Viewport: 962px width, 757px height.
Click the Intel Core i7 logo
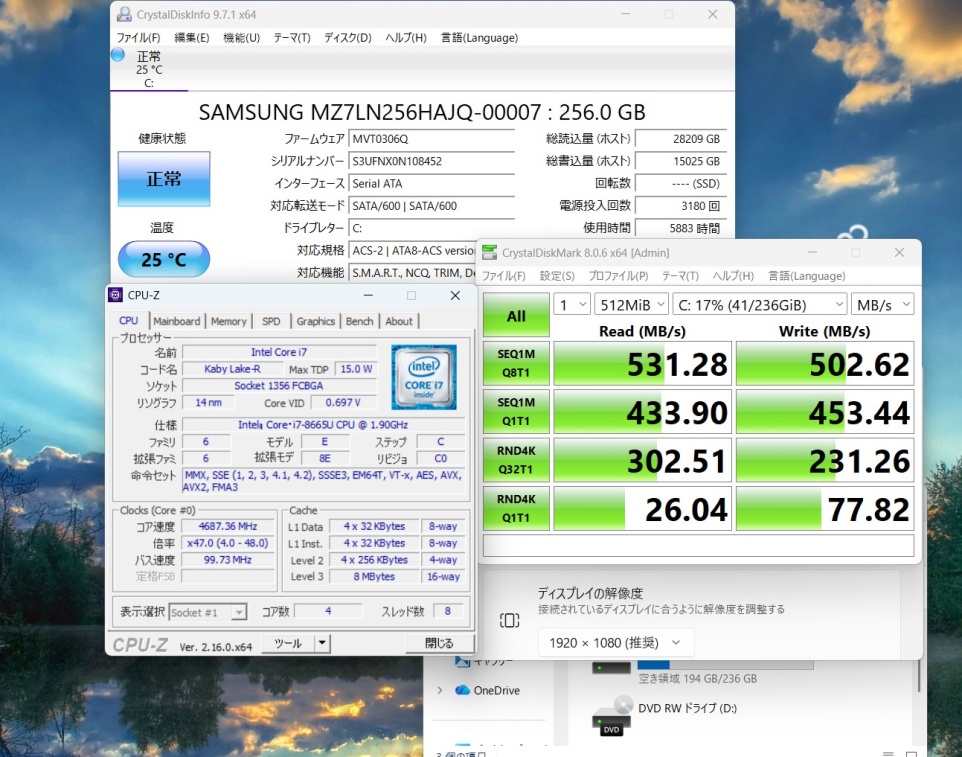pos(424,377)
